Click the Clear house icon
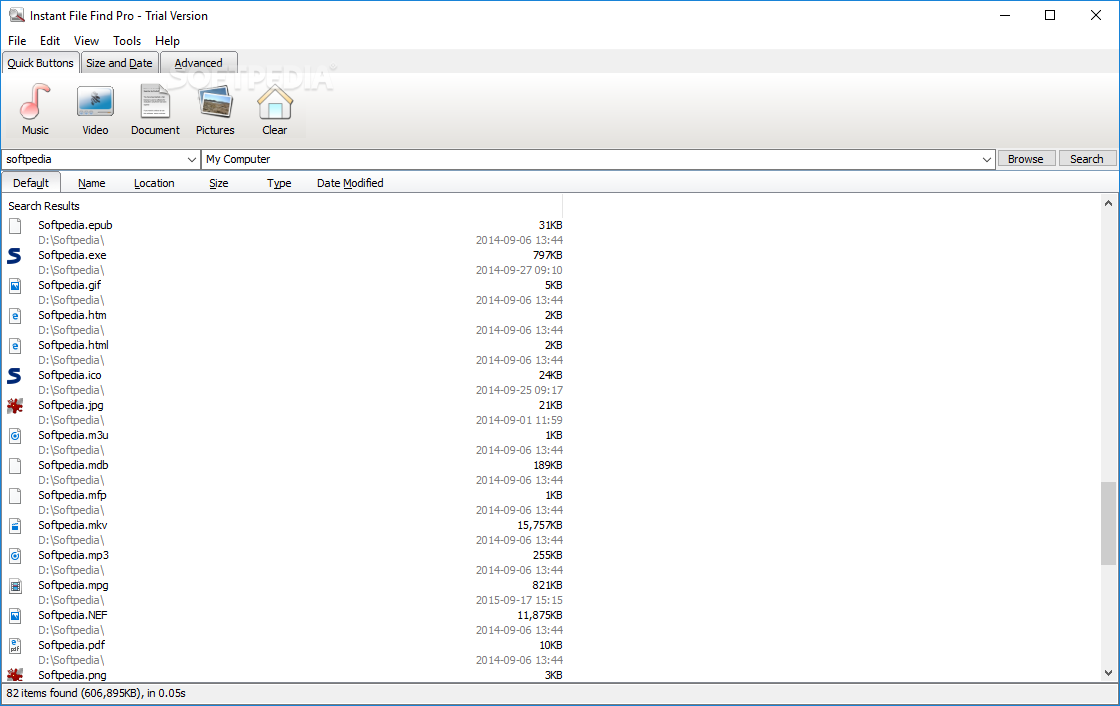1120x706 pixels. pos(275,101)
